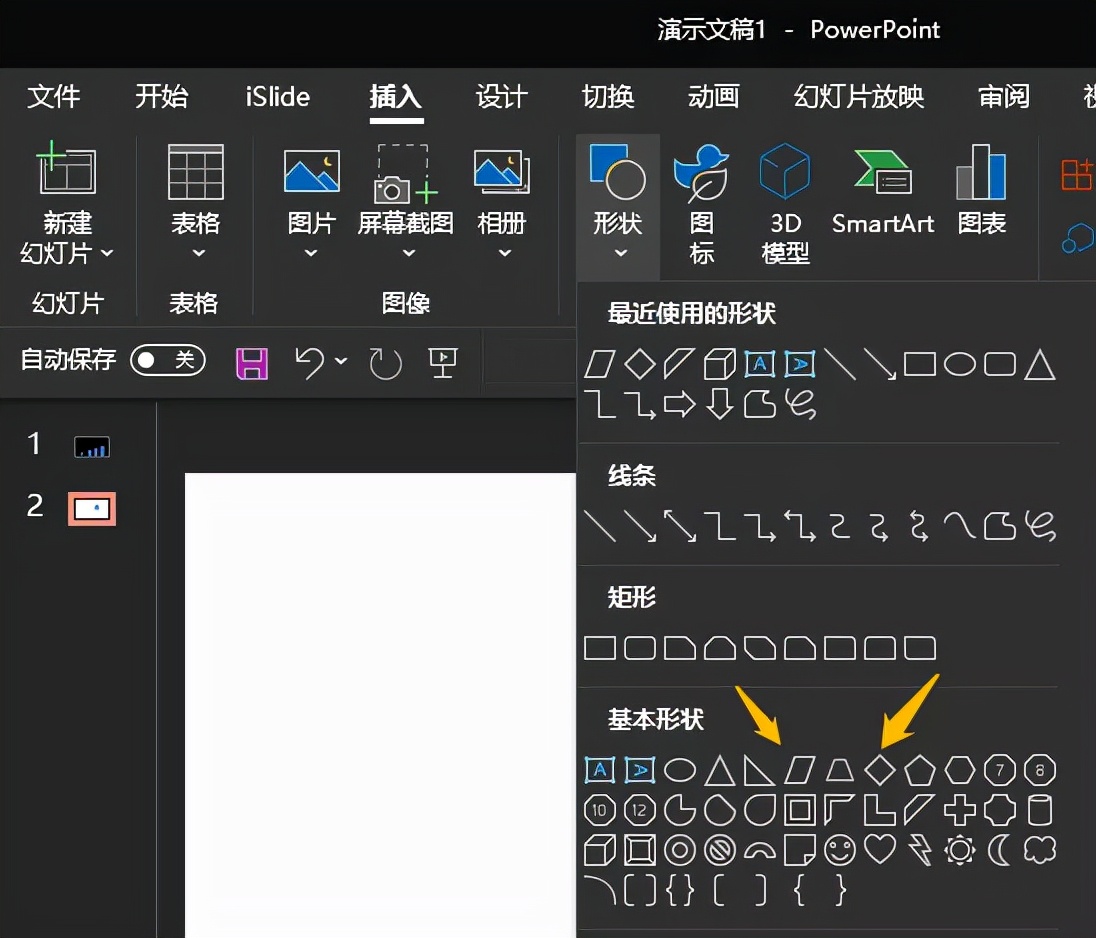
Task: Select the cloud shape
Action: [1040, 851]
